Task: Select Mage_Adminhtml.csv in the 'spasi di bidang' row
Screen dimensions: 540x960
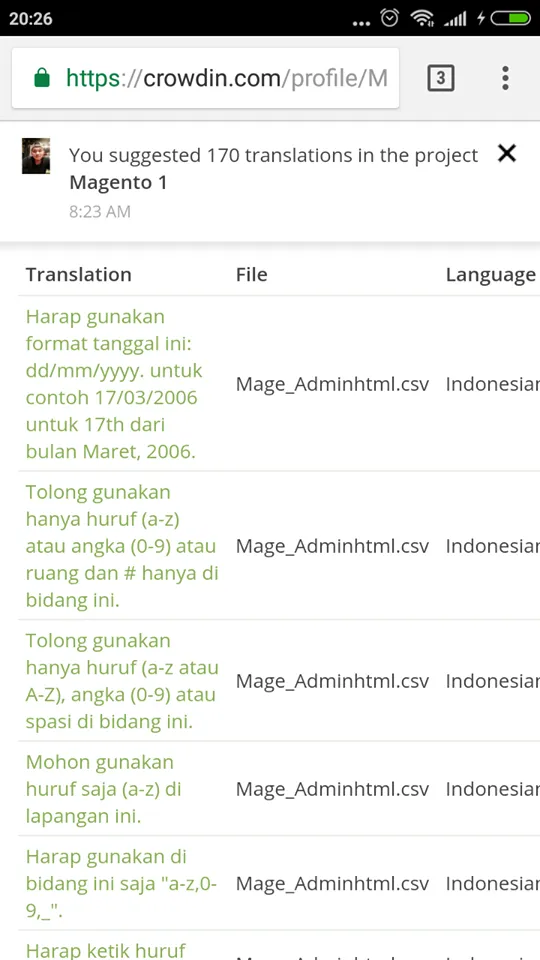Action: click(x=332, y=681)
